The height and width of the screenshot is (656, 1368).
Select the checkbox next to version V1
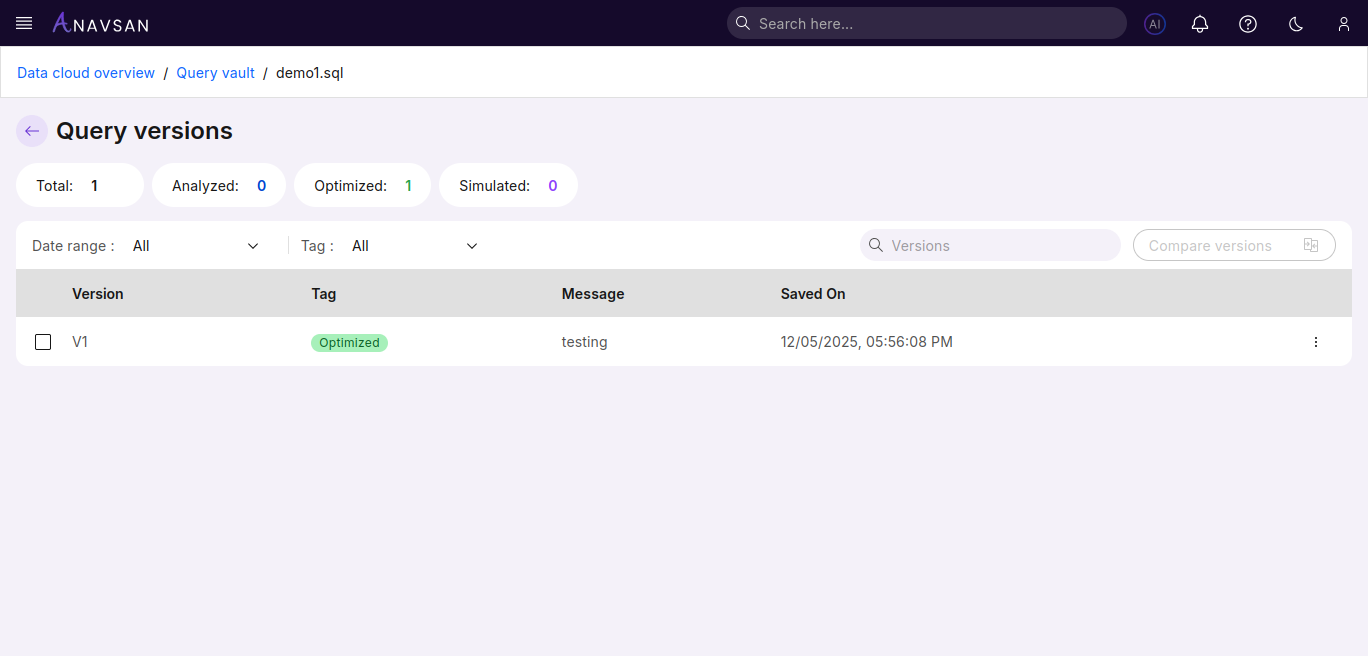pos(43,342)
